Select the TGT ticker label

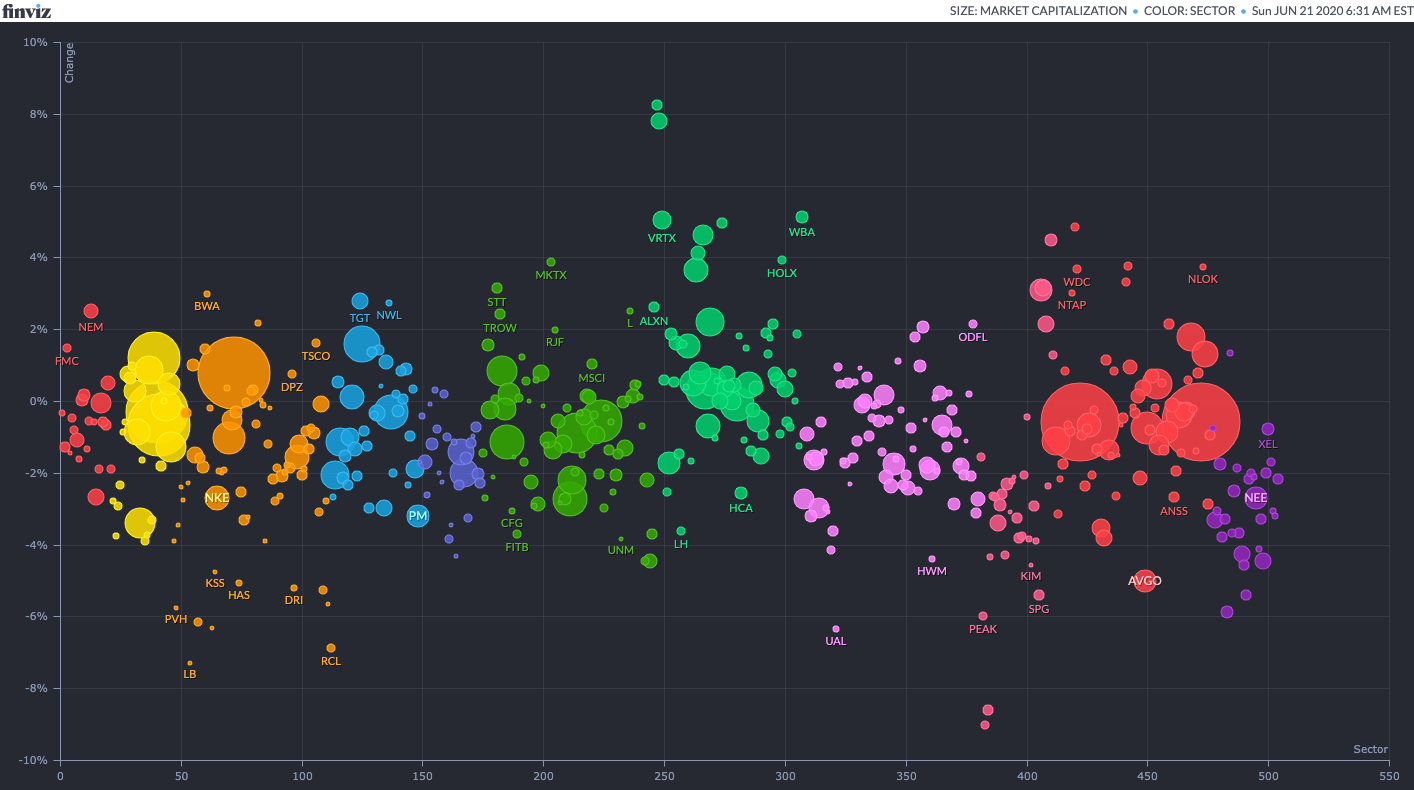(x=360, y=318)
